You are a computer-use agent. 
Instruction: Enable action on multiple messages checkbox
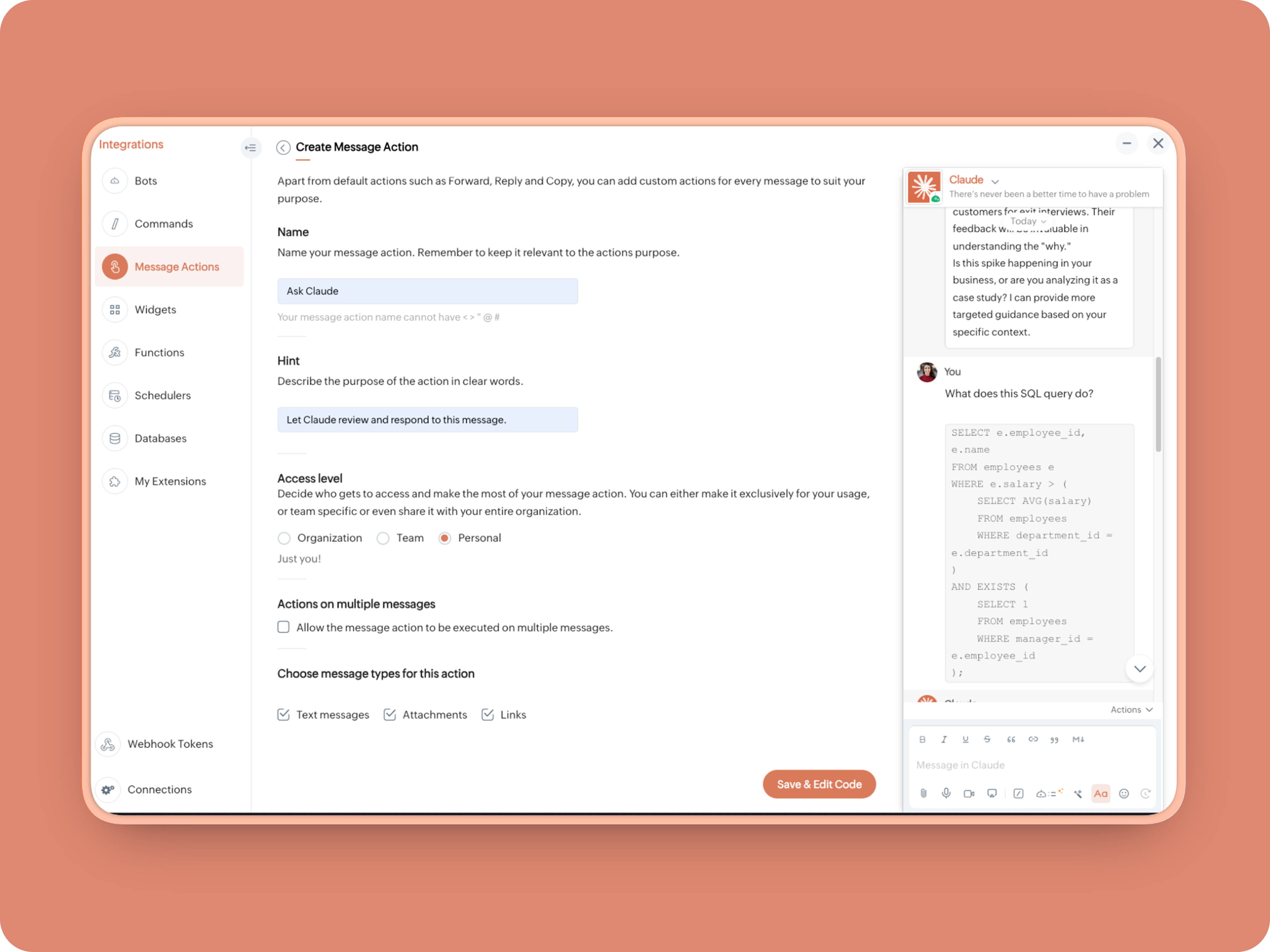click(284, 627)
